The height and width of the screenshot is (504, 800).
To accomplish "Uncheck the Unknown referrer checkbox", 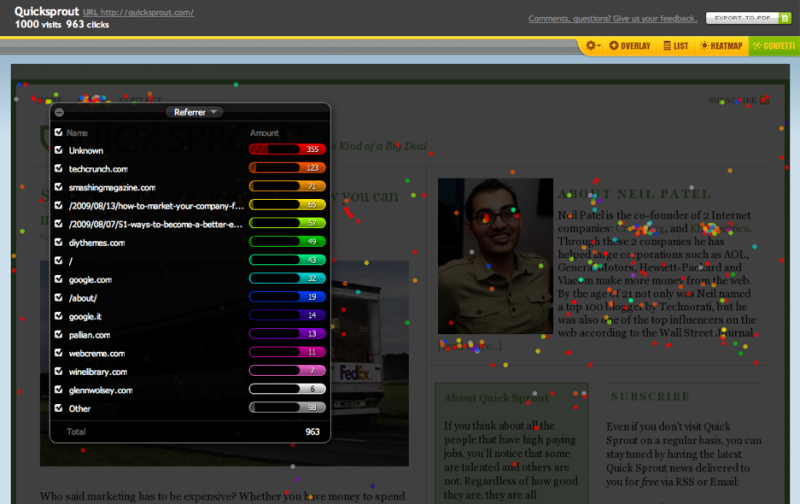I will 59,150.
